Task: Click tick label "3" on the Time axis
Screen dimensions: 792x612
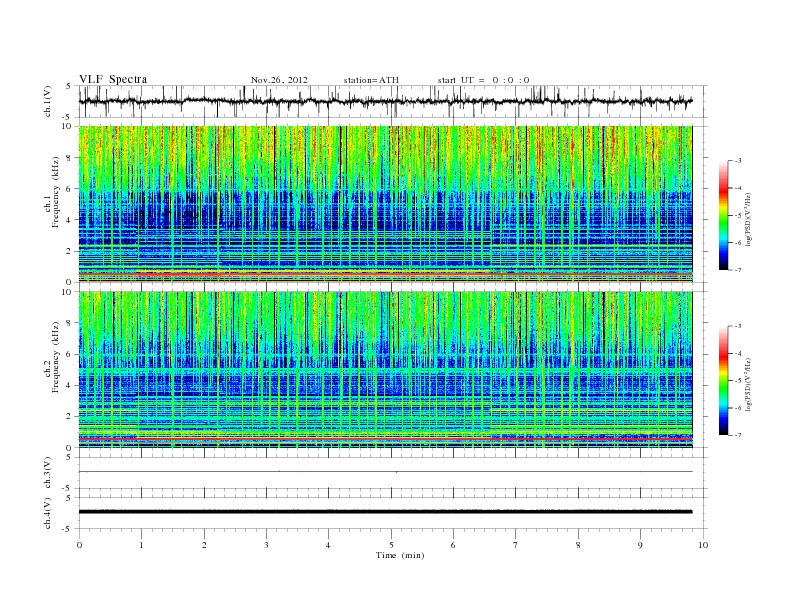Action: tap(266, 545)
